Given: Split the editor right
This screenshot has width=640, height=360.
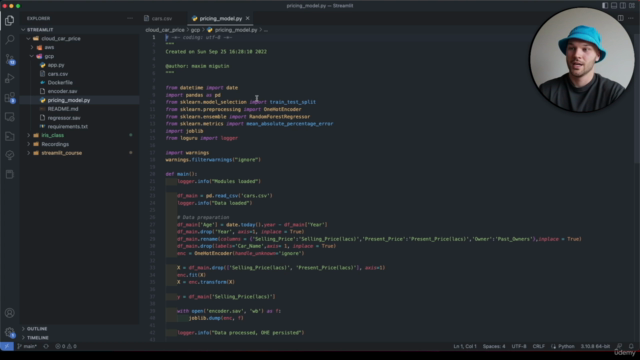Looking at the screenshot, I should click(620, 18).
